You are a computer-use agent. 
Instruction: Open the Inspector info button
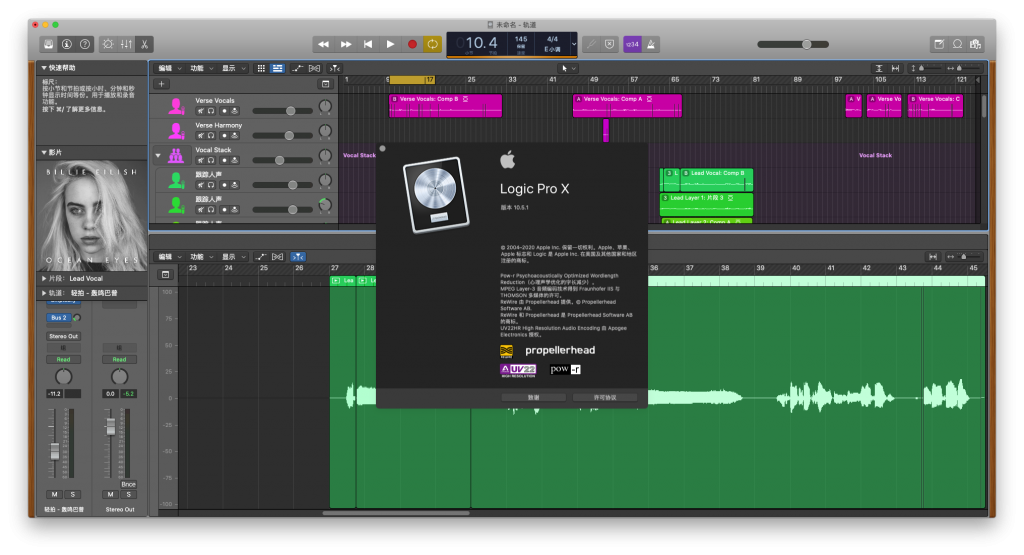(67, 44)
